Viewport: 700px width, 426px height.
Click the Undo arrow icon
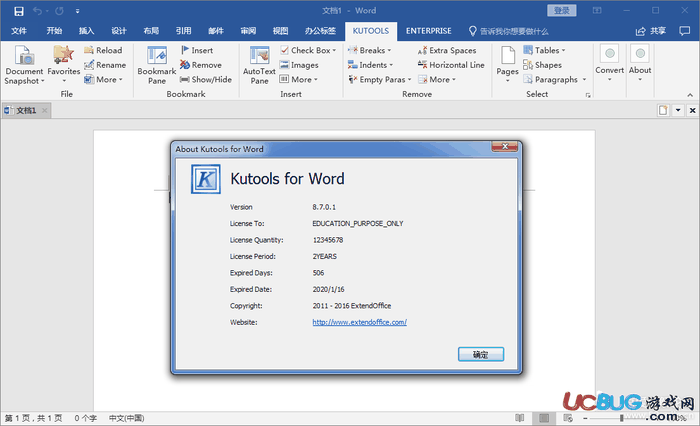(38, 11)
